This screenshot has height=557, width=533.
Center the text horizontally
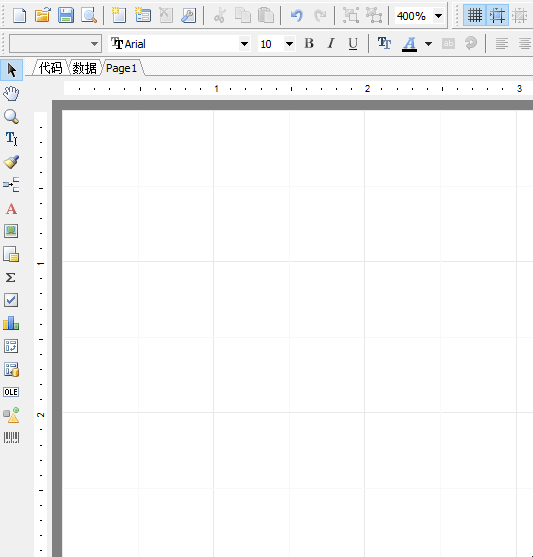point(525,44)
